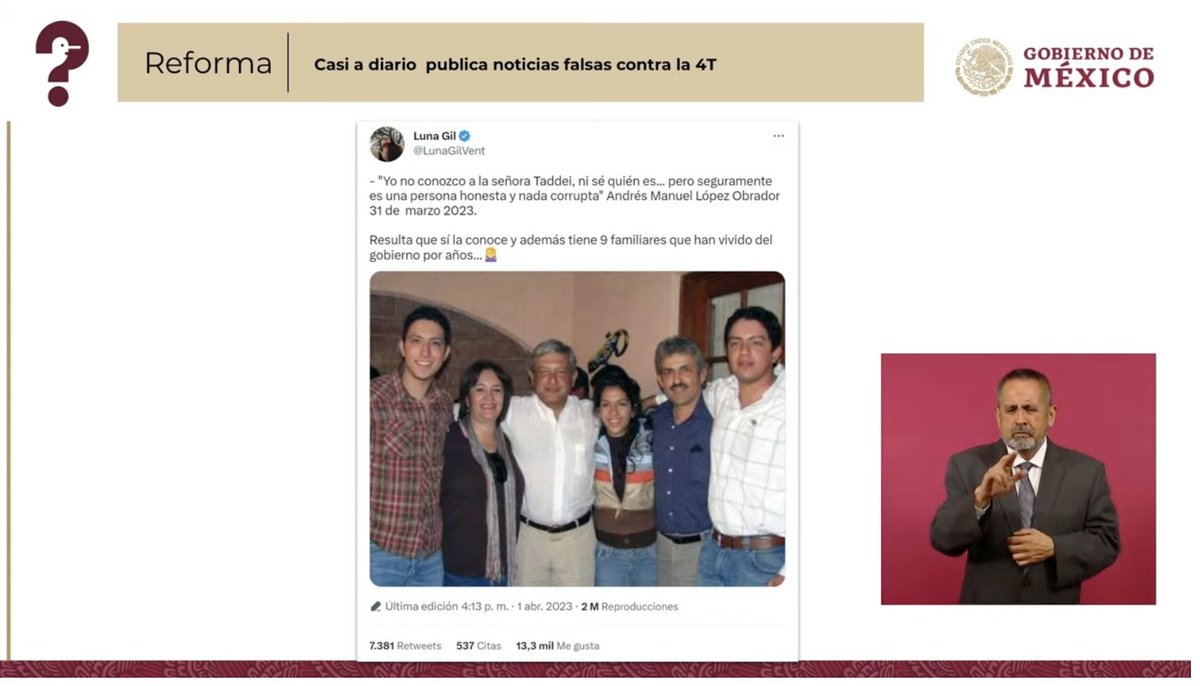Click the pencil edit icon before Última edición
1200x686 pixels.
pyautogui.click(x=376, y=606)
